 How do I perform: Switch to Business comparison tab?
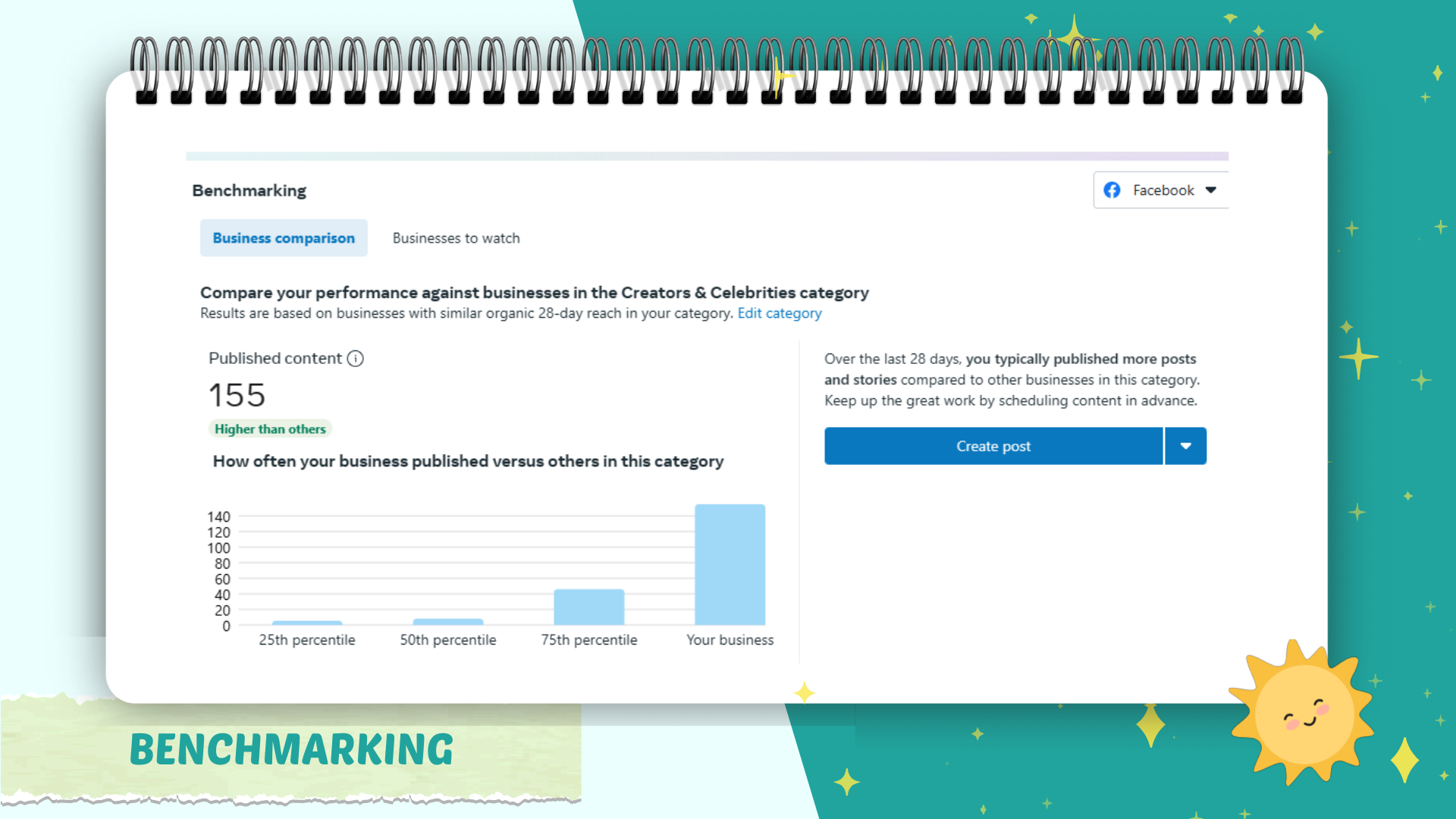[x=284, y=238]
